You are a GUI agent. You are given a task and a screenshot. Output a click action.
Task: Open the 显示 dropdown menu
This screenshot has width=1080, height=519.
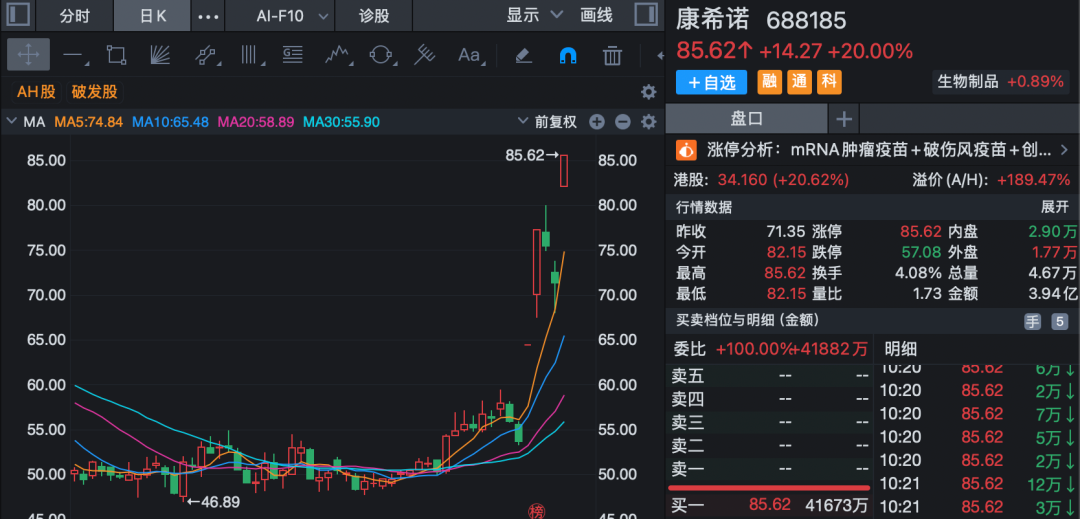point(534,15)
